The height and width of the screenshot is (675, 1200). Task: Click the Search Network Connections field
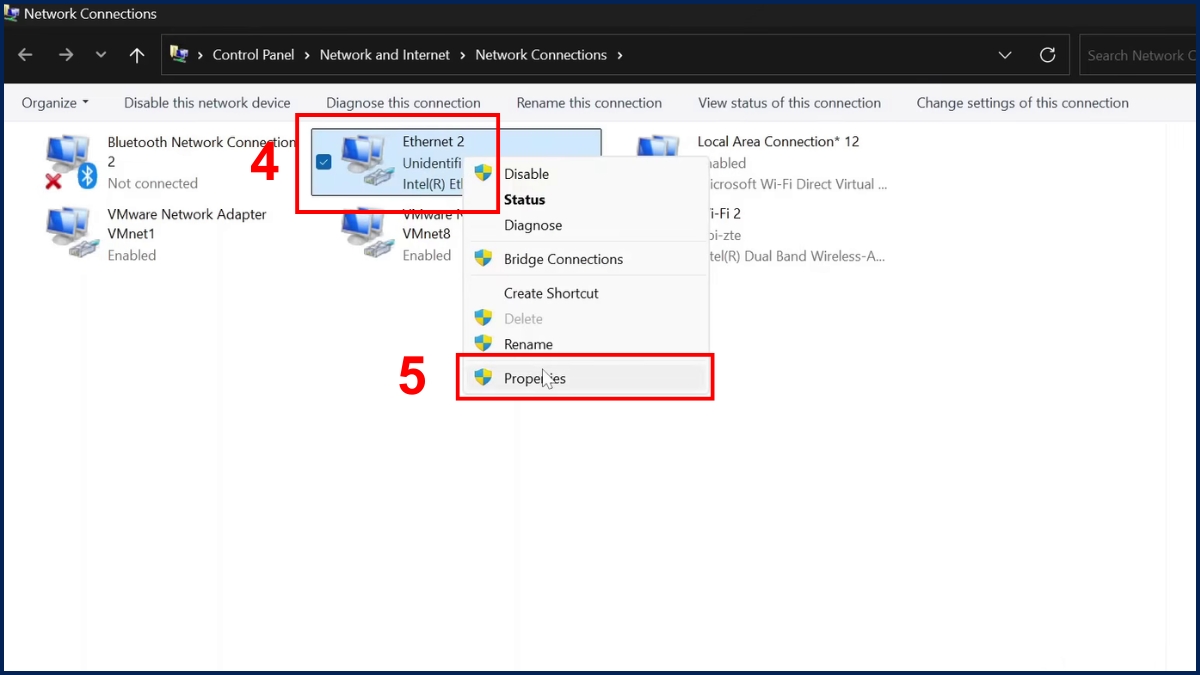coord(1140,55)
